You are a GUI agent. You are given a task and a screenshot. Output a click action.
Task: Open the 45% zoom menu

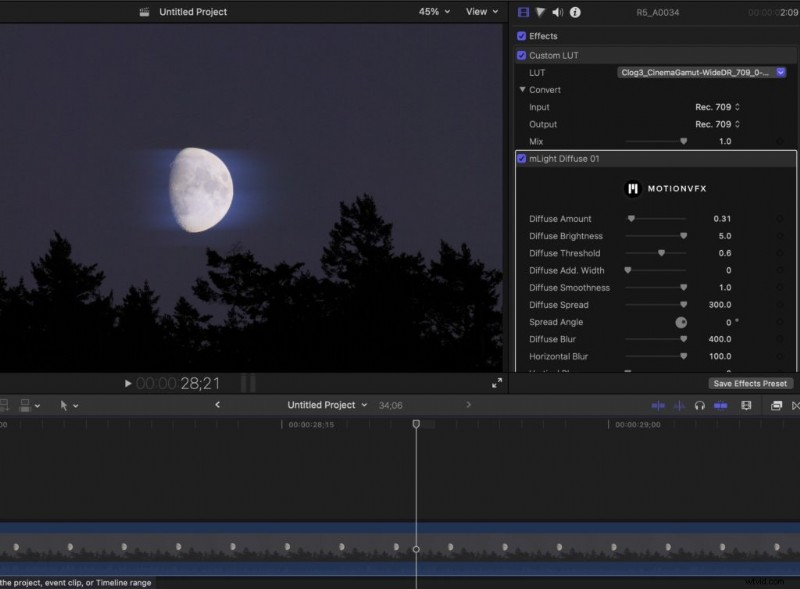(431, 12)
